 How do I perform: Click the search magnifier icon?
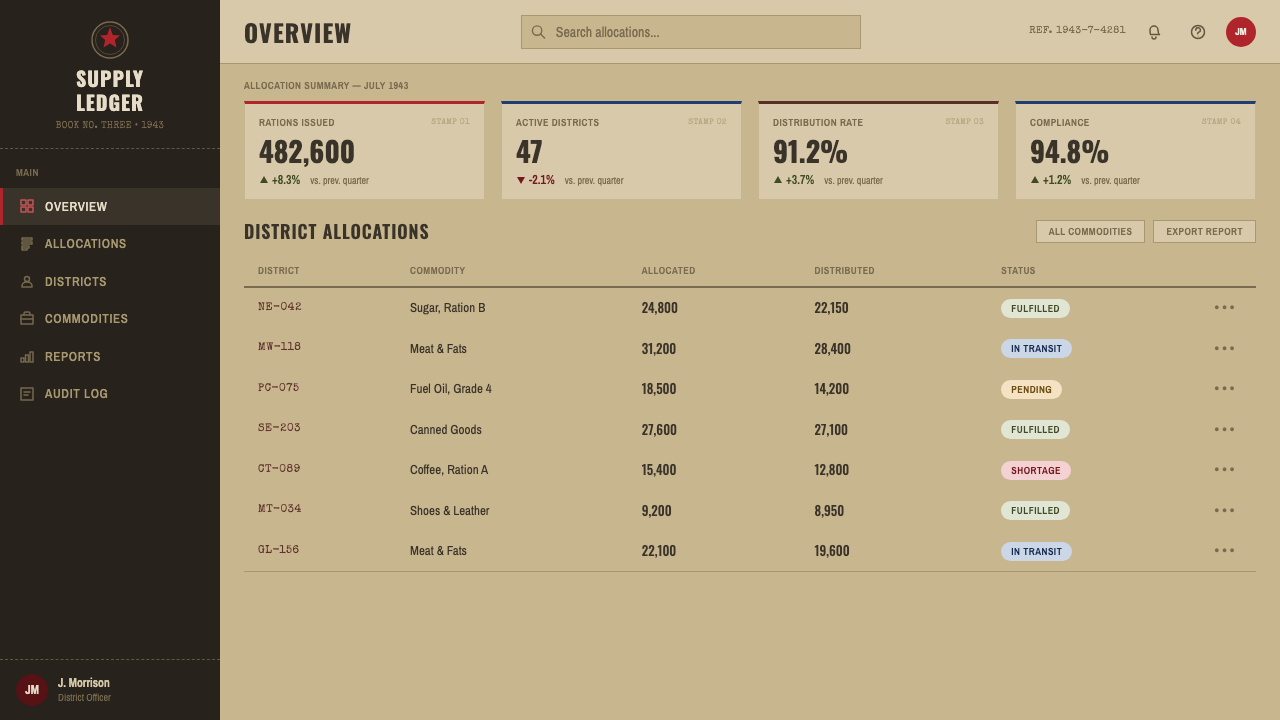pos(538,32)
